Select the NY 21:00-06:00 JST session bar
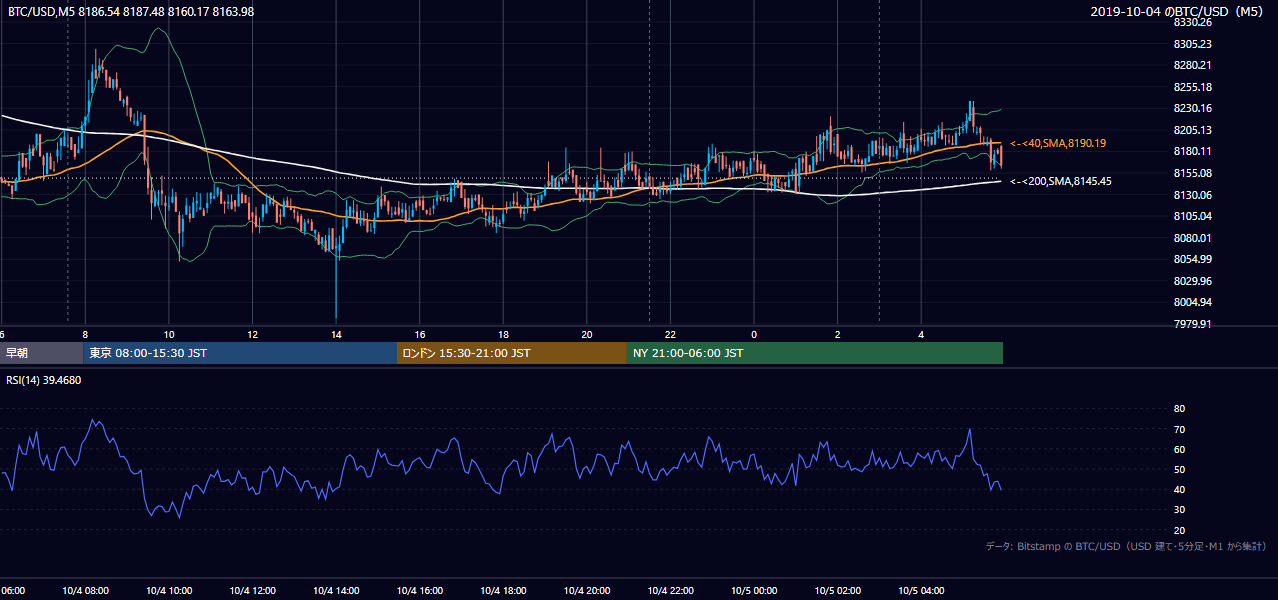This screenshot has height=600, width=1278. coord(815,353)
